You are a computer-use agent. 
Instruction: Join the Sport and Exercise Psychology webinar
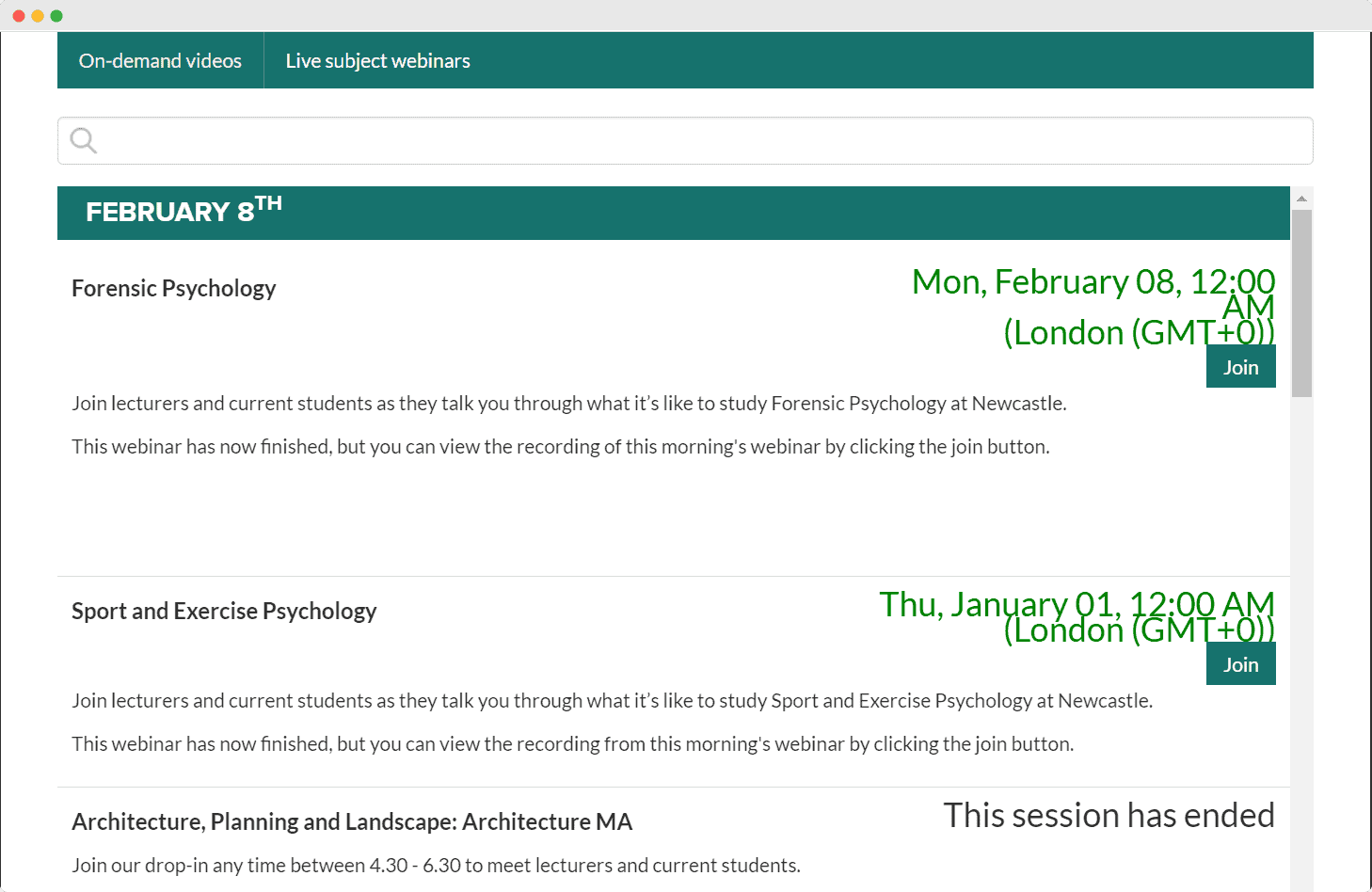[x=1240, y=663]
